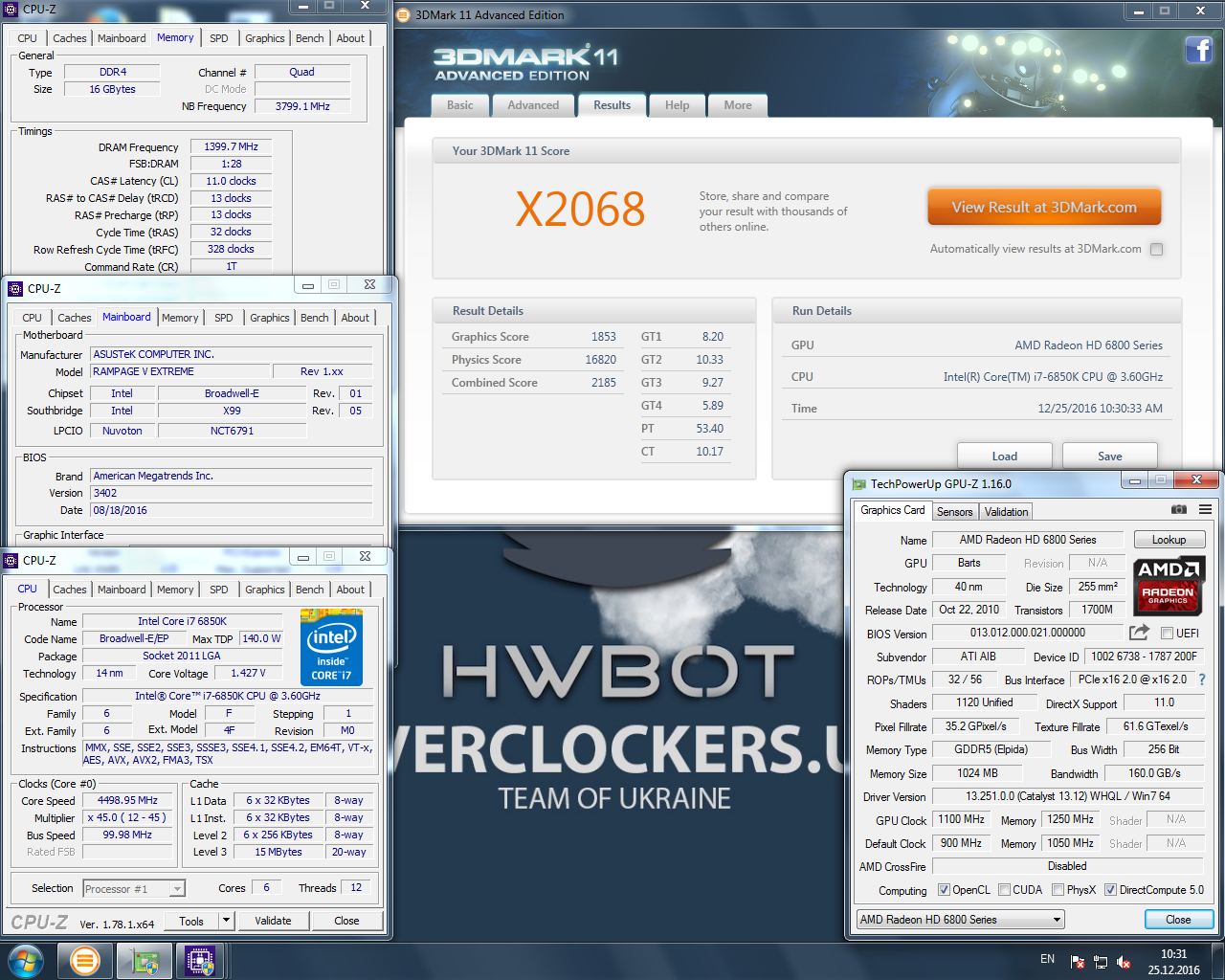
Task: Open the Bench tab in the Mainboard CPU-Z window
Action: click(x=314, y=318)
